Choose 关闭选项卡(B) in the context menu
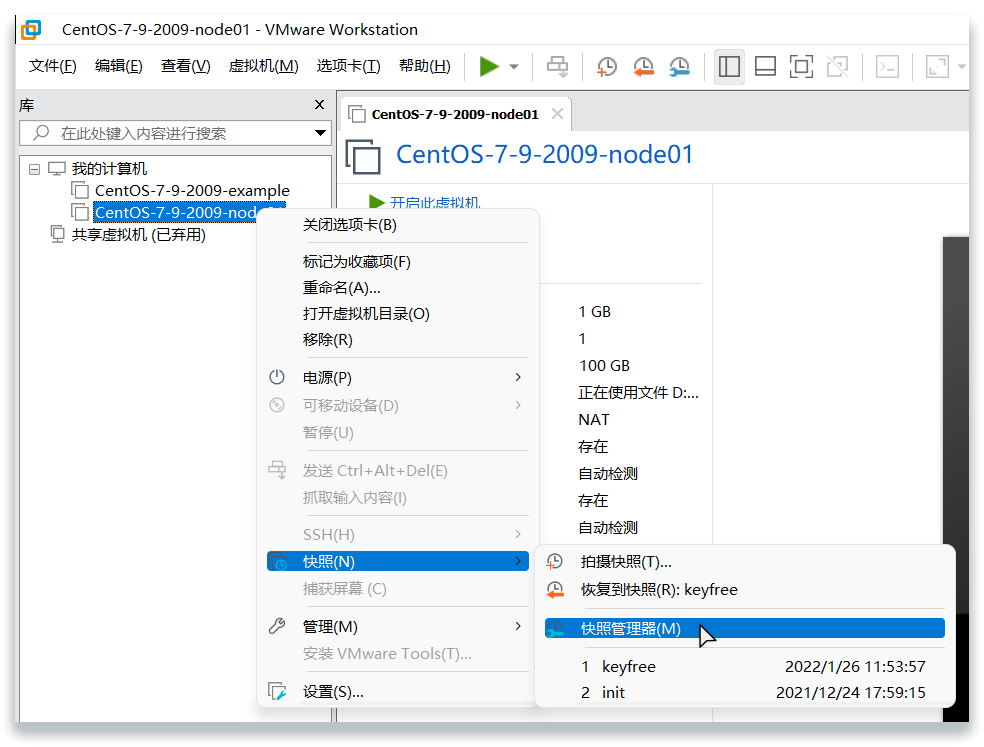Image resolution: width=984 pixels, height=747 pixels. pyautogui.click(x=398, y=225)
